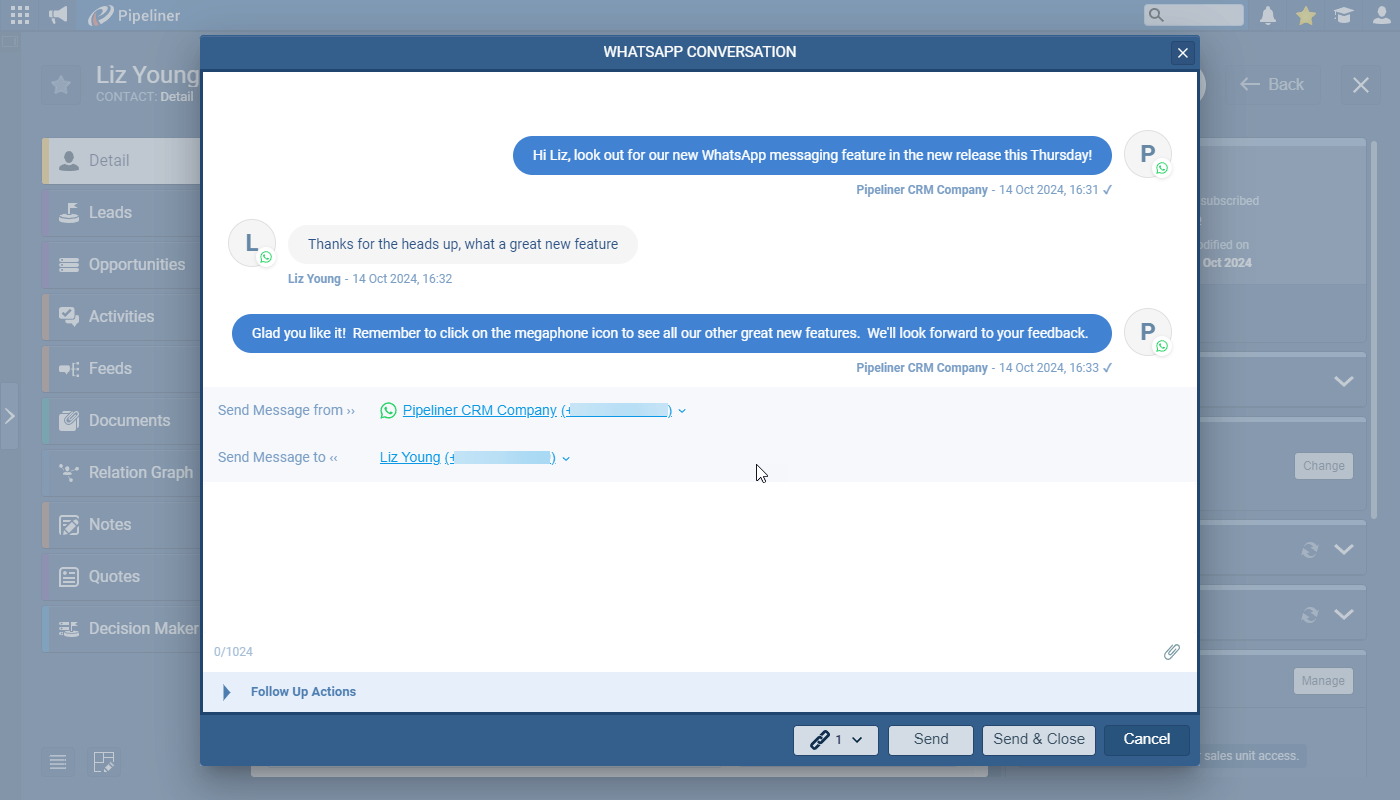This screenshot has width=1400, height=800.
Task: Click the favorite star beside Liz Young
Action: click(x=61, y=85)
